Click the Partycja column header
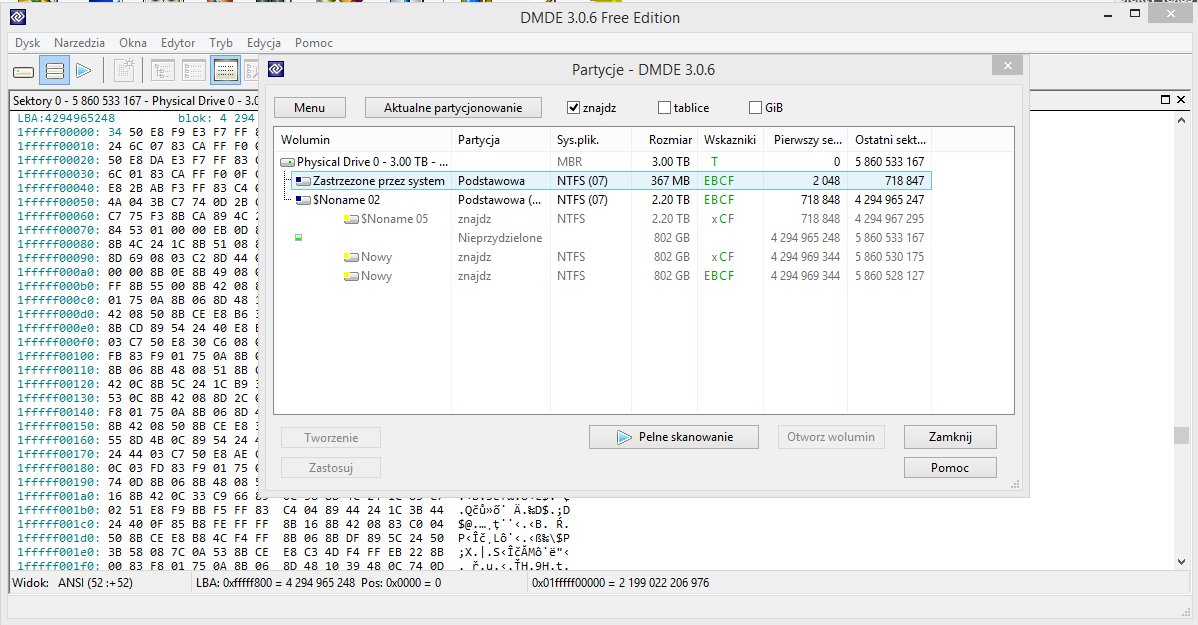1198x625 pixels. click(501, 140)
